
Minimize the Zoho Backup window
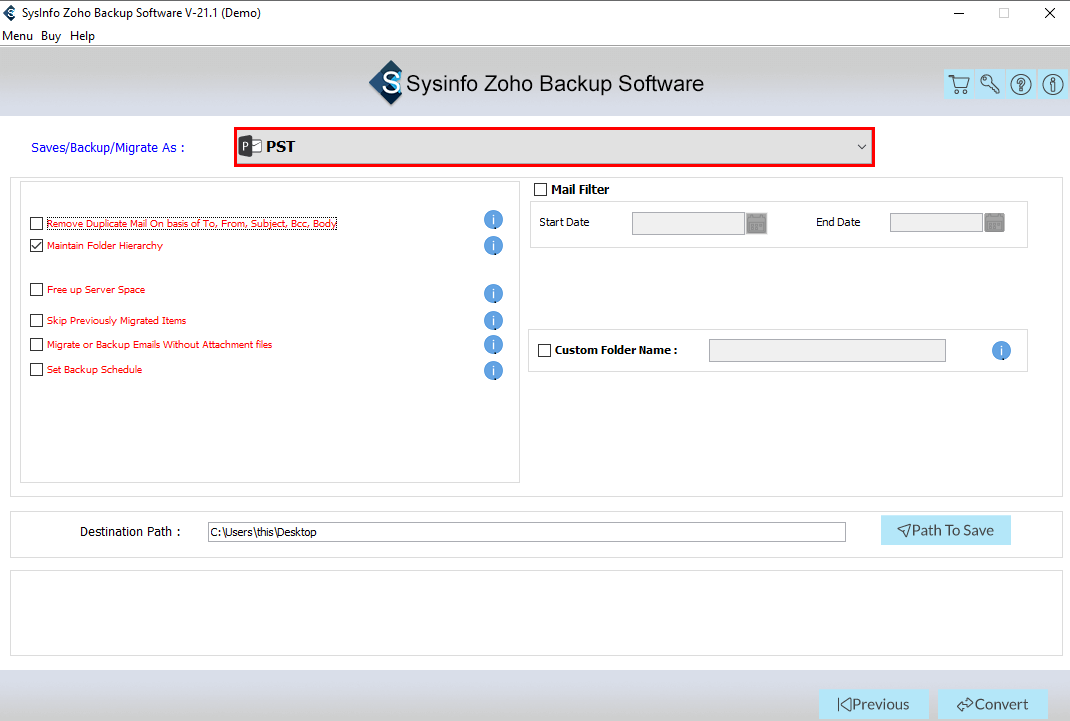click(959, 13)
